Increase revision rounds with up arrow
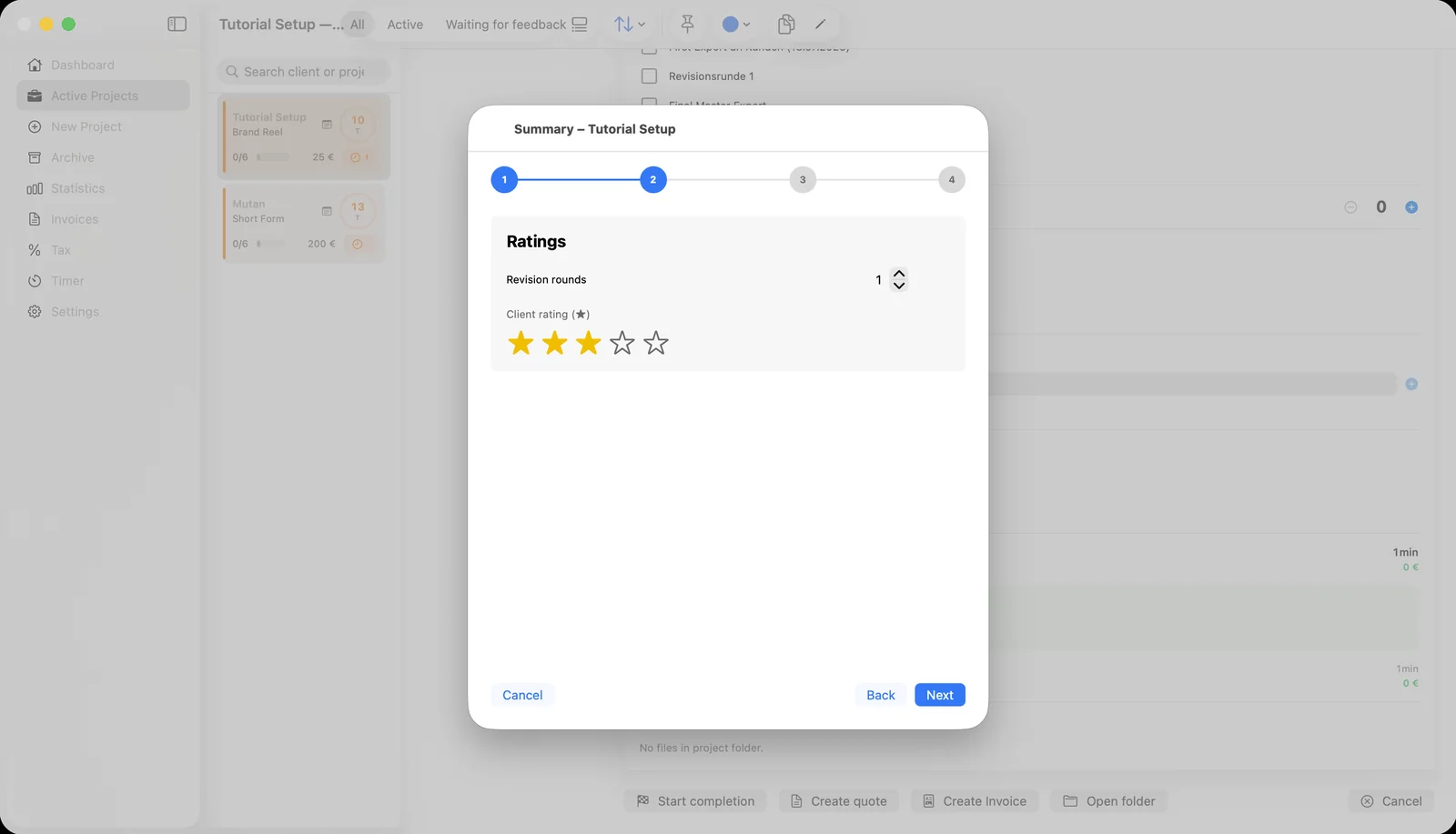The width and height of the screenshot is (1456, 834). tap(899, 273)
